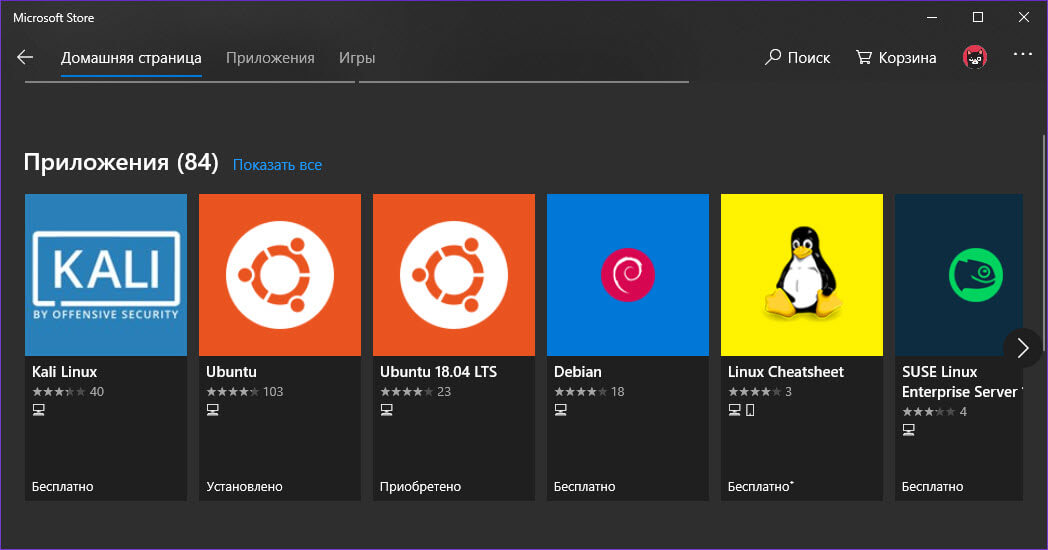Click PC device icon under Debian
This screenshot has height=550, width=1048.
(x=560, y=410)
